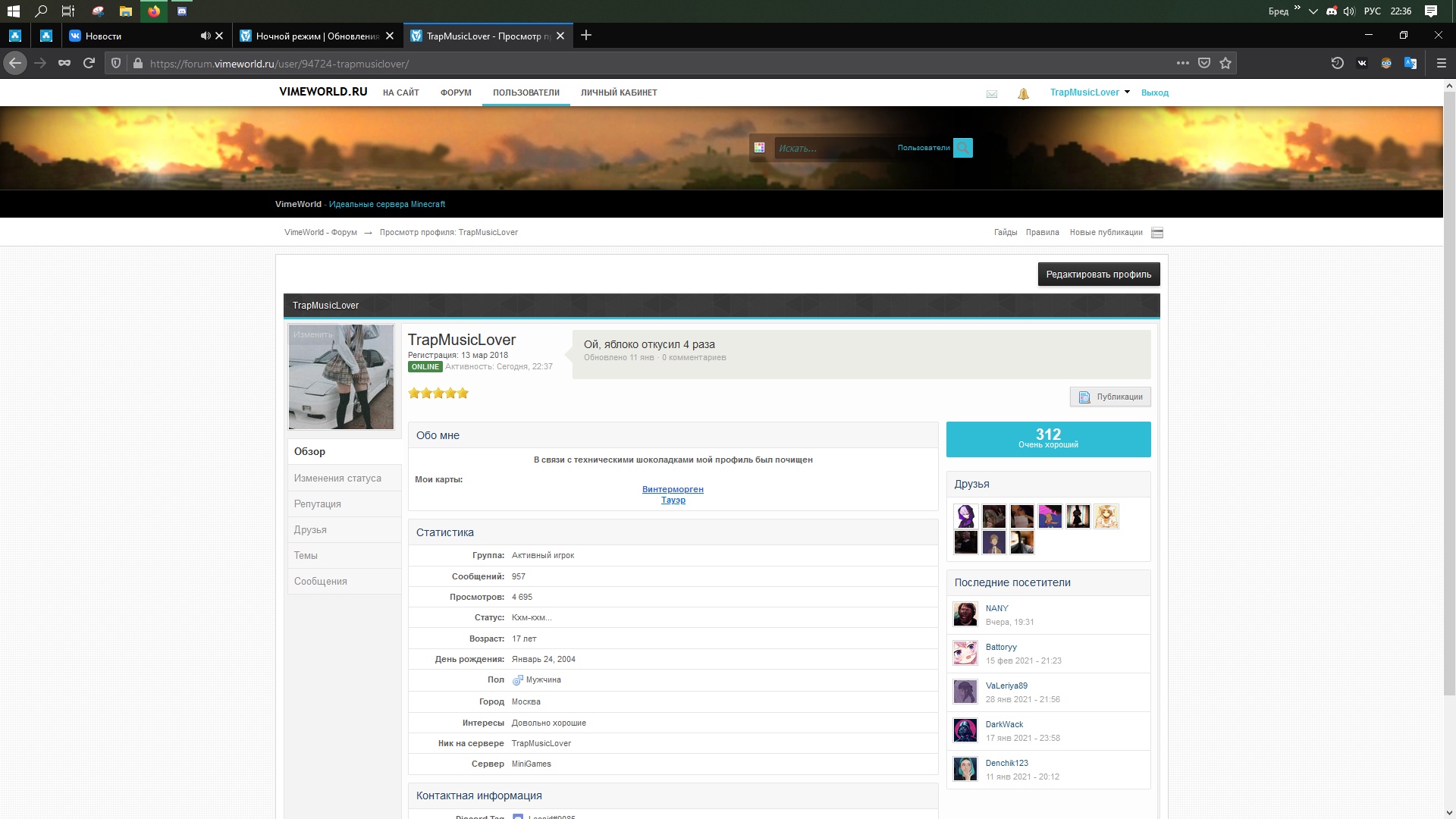Image resolution: width=1456 pixels, height=819 pixels.
Task: Open the translate extension icon
Action: point(1410,63)
